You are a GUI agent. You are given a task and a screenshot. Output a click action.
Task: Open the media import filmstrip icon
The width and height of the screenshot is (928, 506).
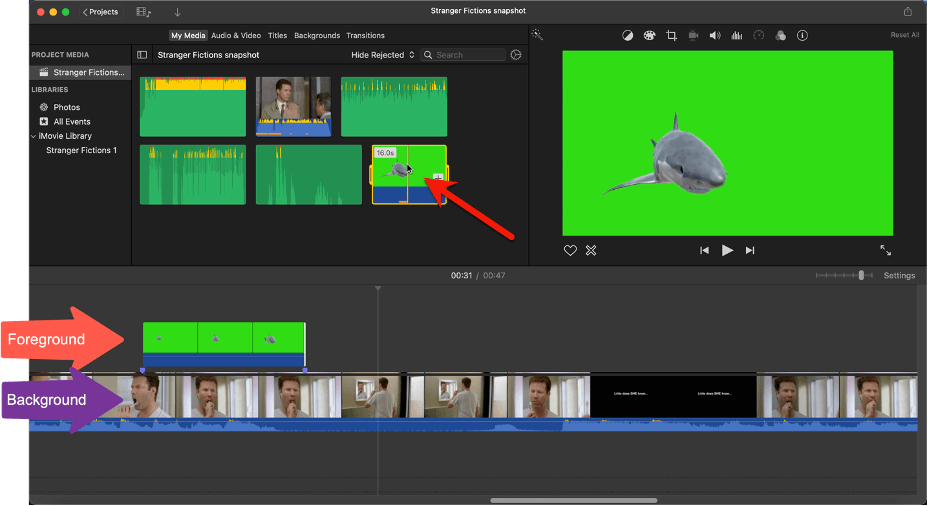pos(143,12)
